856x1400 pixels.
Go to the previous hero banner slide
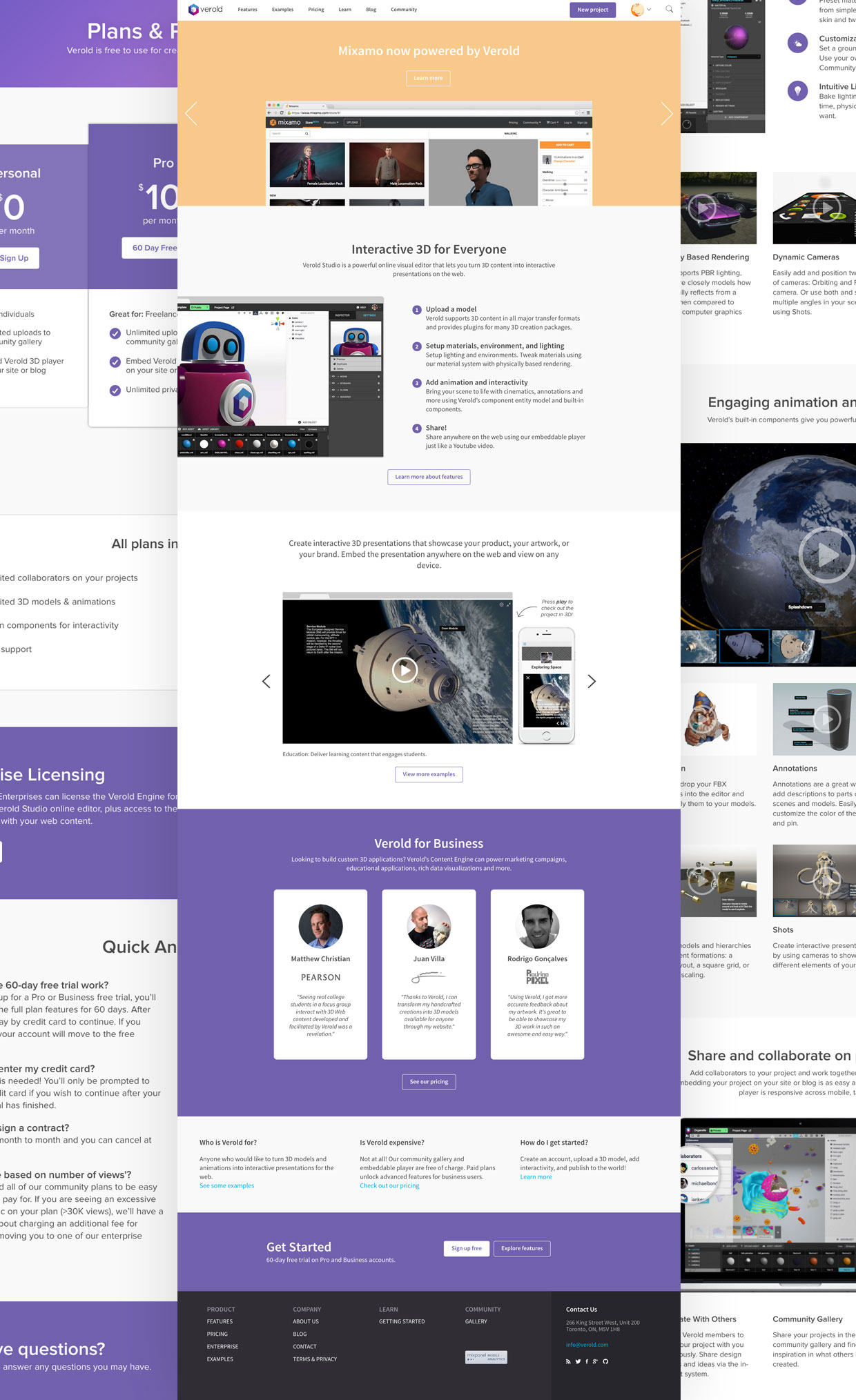pos(191,113)
